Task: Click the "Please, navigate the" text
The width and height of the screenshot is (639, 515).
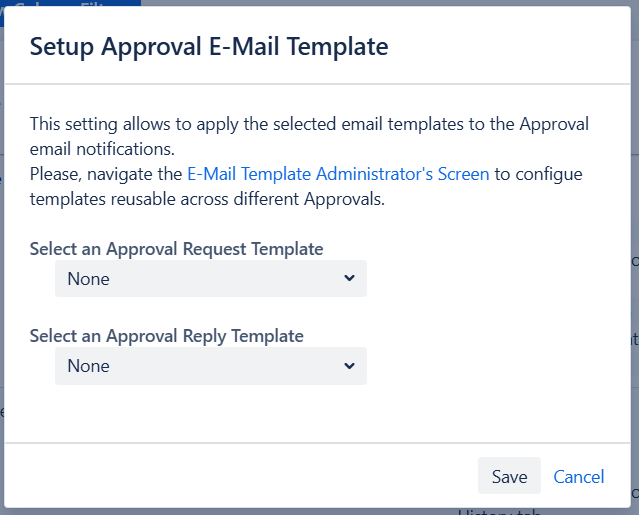Action: coord(106,174)
